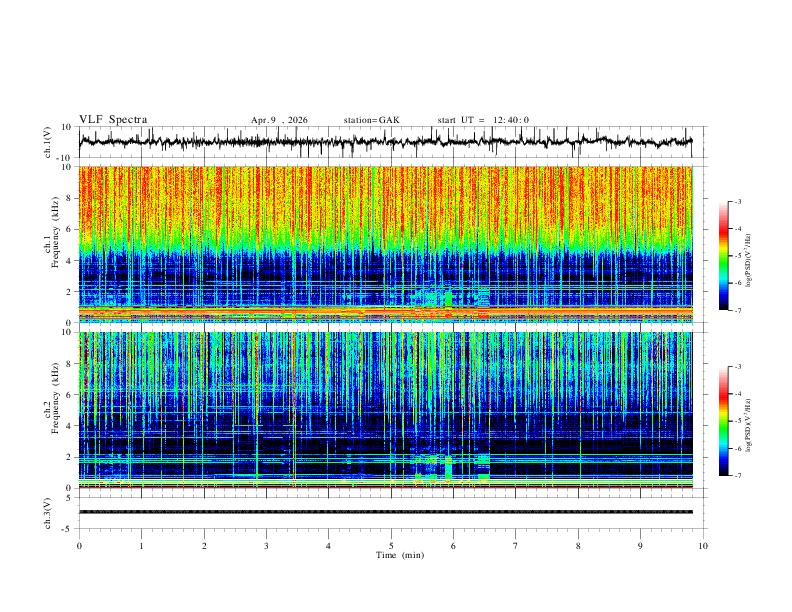The image size is (792, 612).
Task: Click the ch.1 spectrogram panel
Action: 385,244
